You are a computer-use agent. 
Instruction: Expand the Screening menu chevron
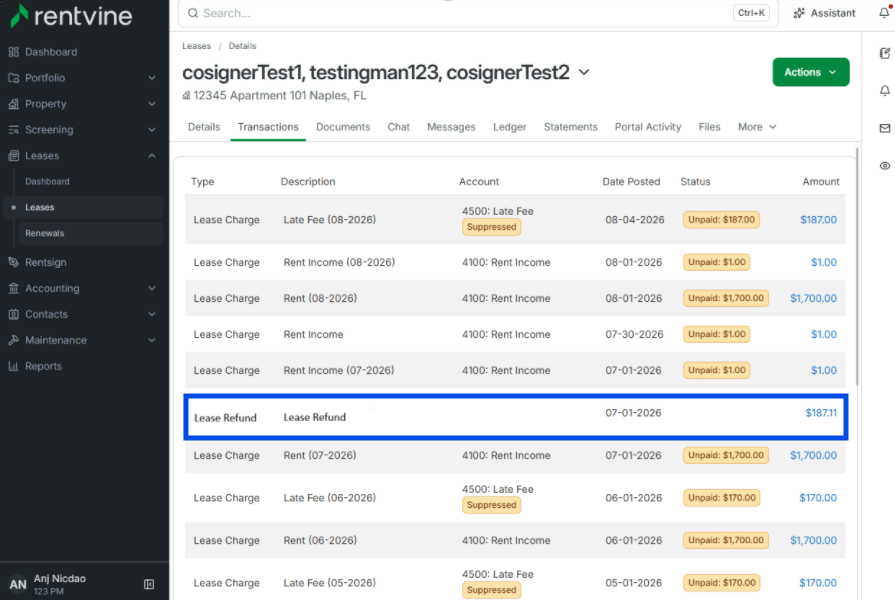pos(152,130)
